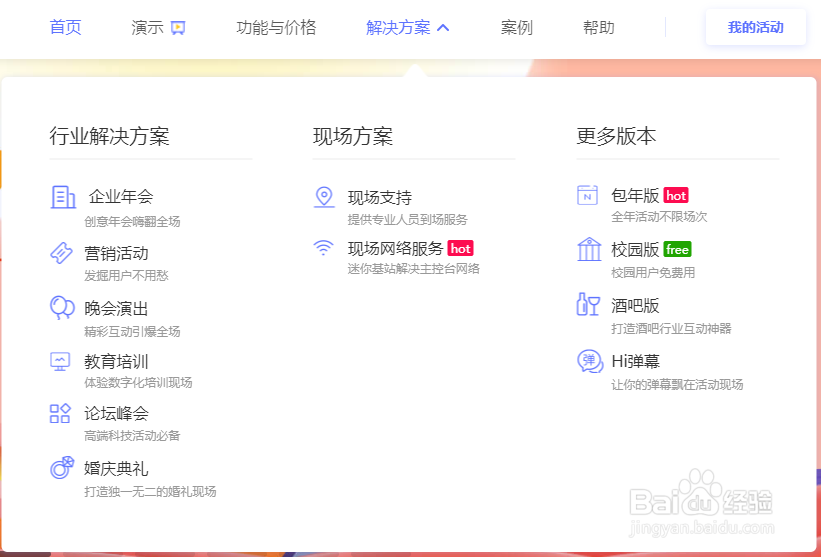The height and width of the screenshot is (557, 821).
Task: Click the hot badge next to 现场网络服务
Action: (461, 248)
